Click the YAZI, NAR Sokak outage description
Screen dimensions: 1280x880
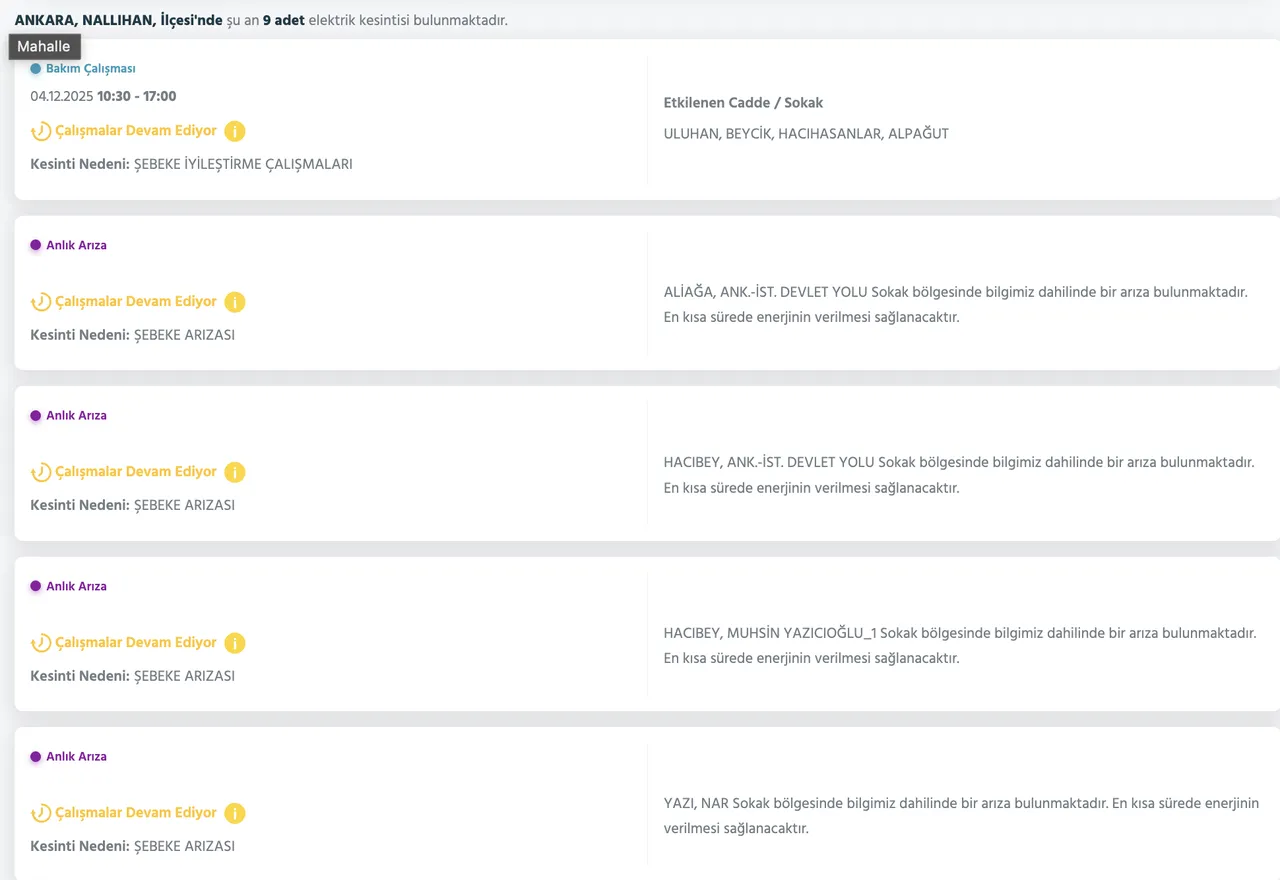pyautogui.click(x=960, y=816)
